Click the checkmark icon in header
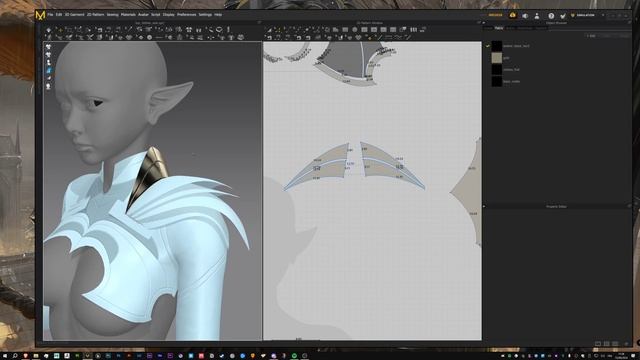Image resolution: width=640 pixels, height=360 pixels. (x=563, y=16)
